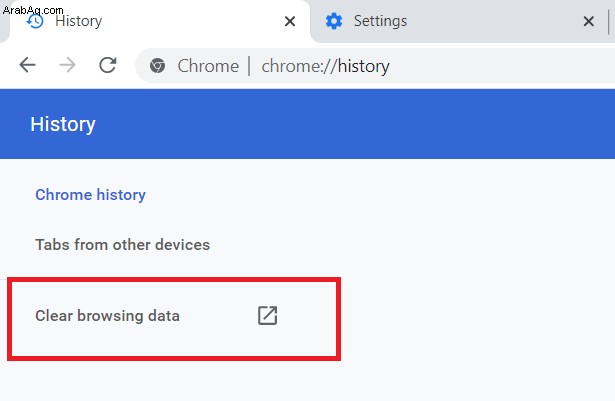Viewport: 615px width, 401px height.
Task: Click the Chrome logo in address bar
Action: 157,66
